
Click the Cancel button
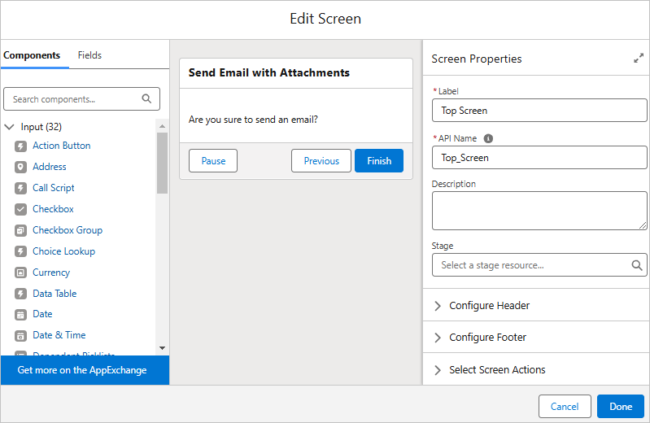point(565,406)
